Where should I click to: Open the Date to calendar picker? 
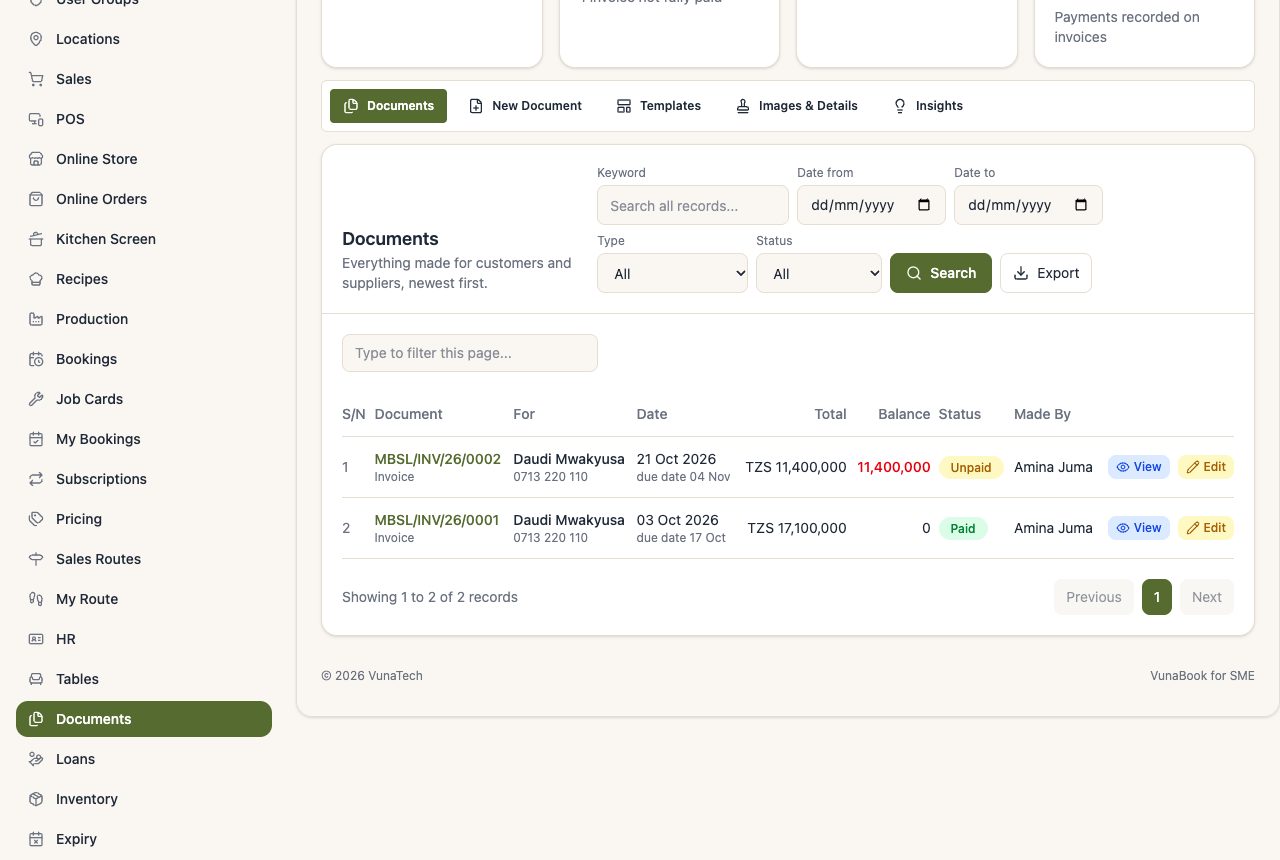(x=1081, y=205)
